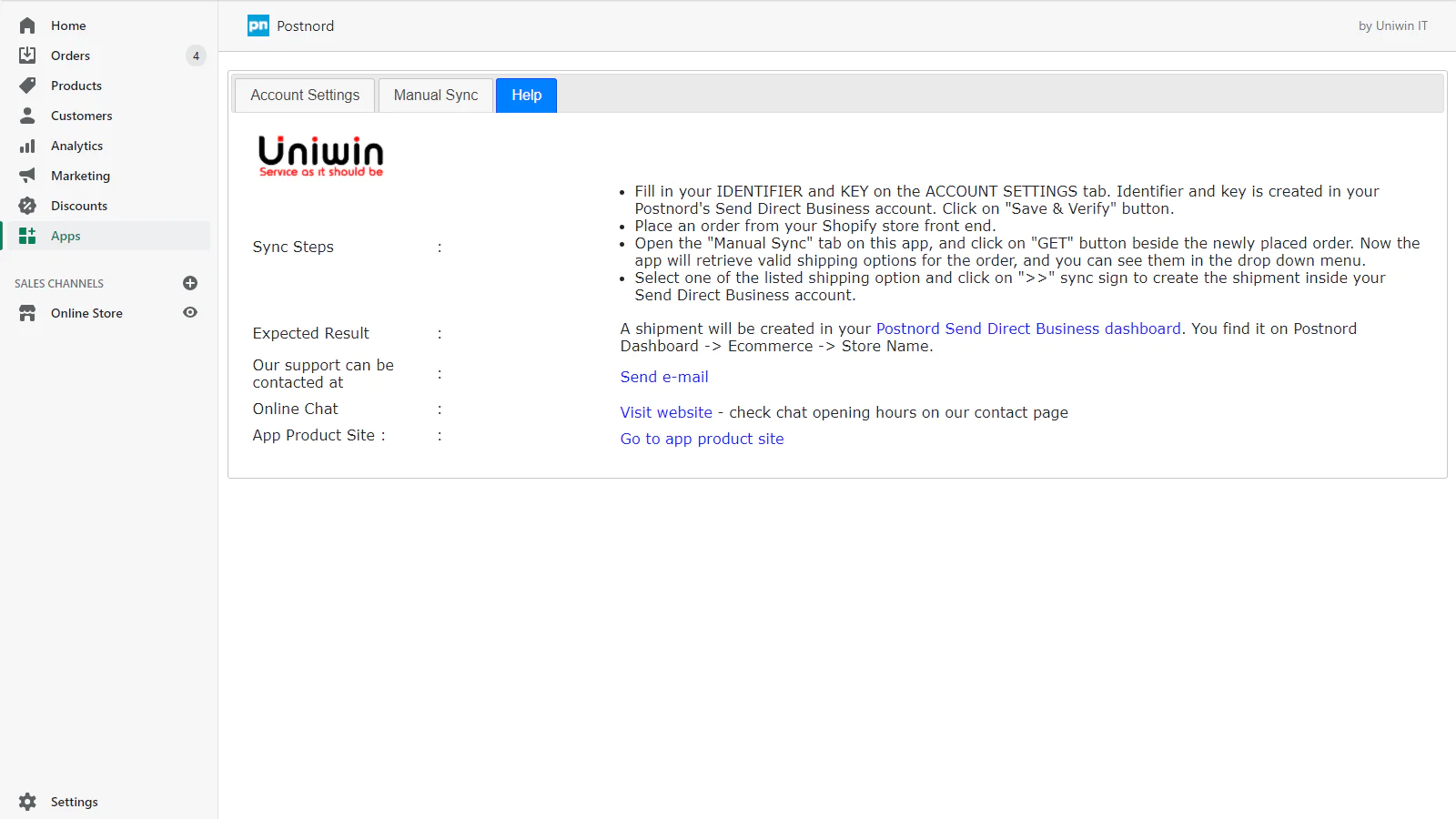
Task: Click the 'Expected Result' label
Action: coord(311,333)
